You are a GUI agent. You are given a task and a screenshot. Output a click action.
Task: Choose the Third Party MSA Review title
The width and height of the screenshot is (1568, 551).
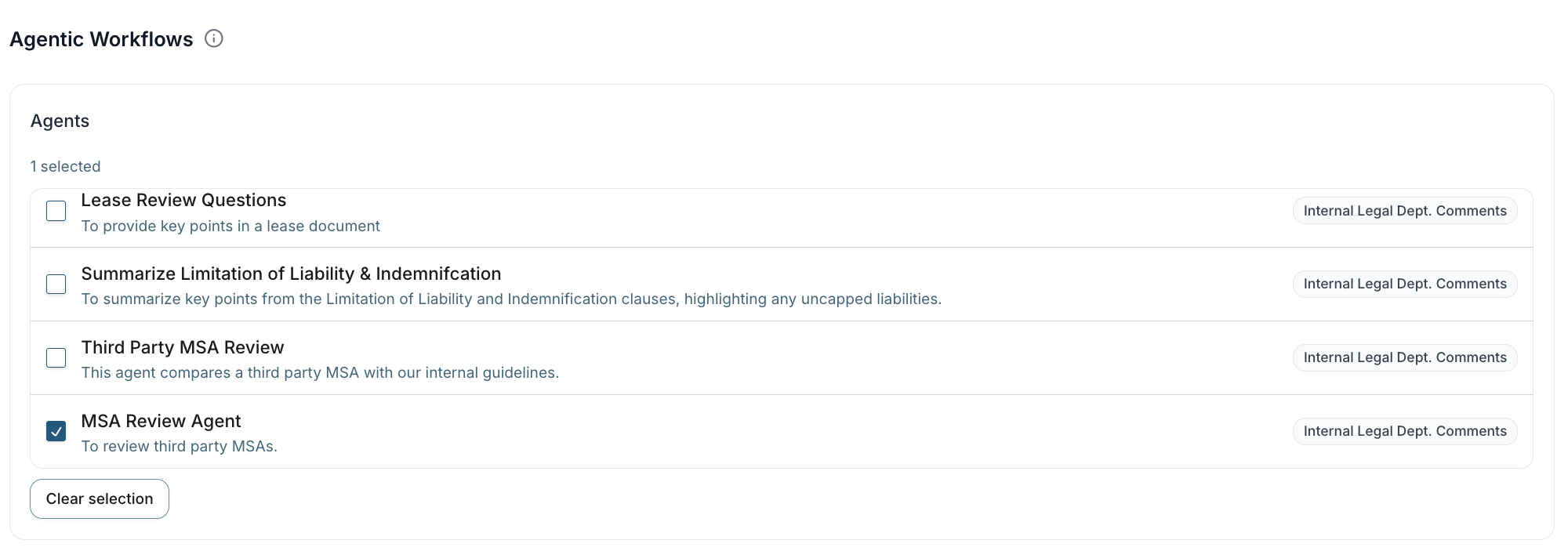[x=183, y=347]
